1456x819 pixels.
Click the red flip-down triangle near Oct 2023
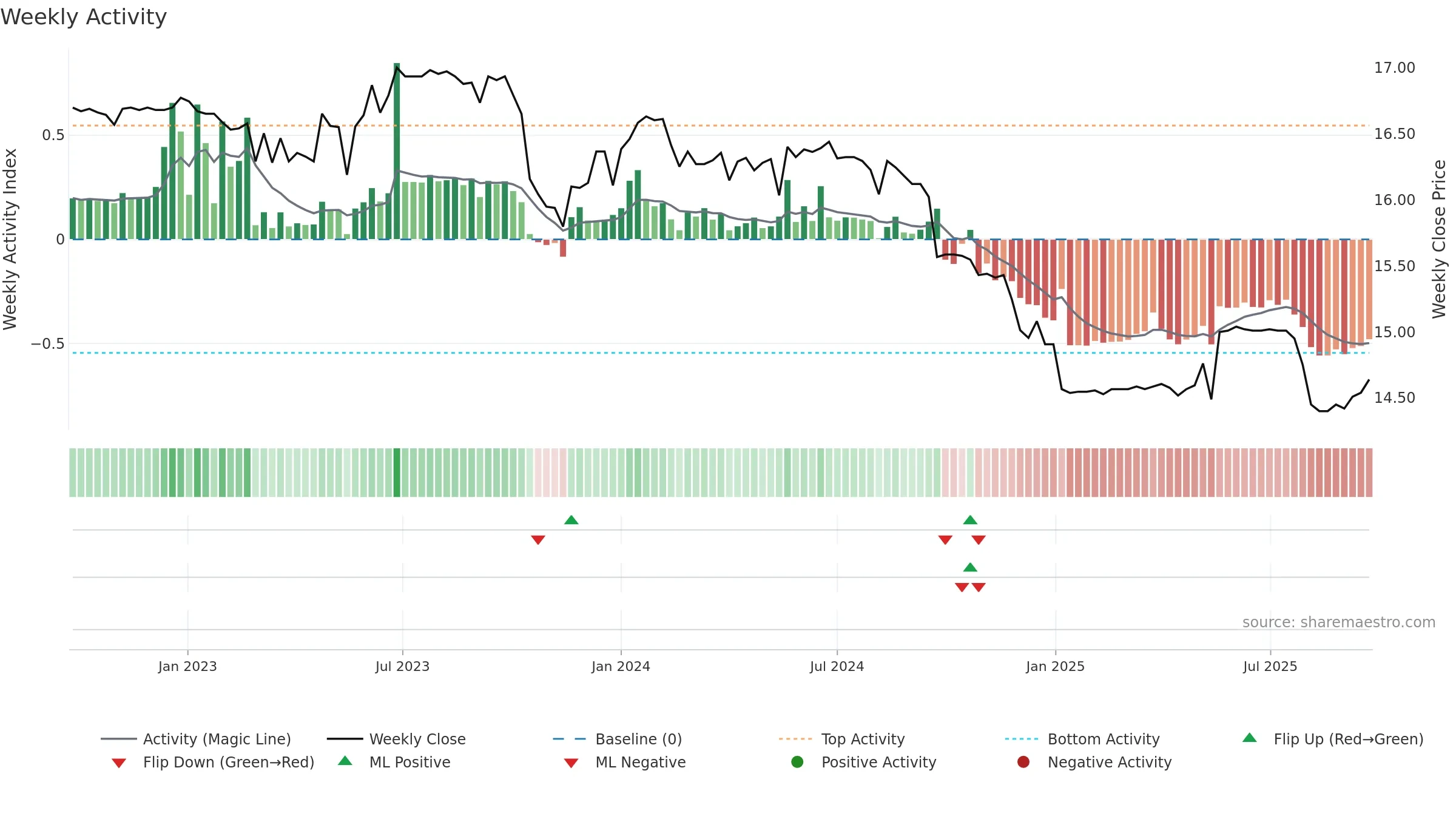click(x=538, y=540)
